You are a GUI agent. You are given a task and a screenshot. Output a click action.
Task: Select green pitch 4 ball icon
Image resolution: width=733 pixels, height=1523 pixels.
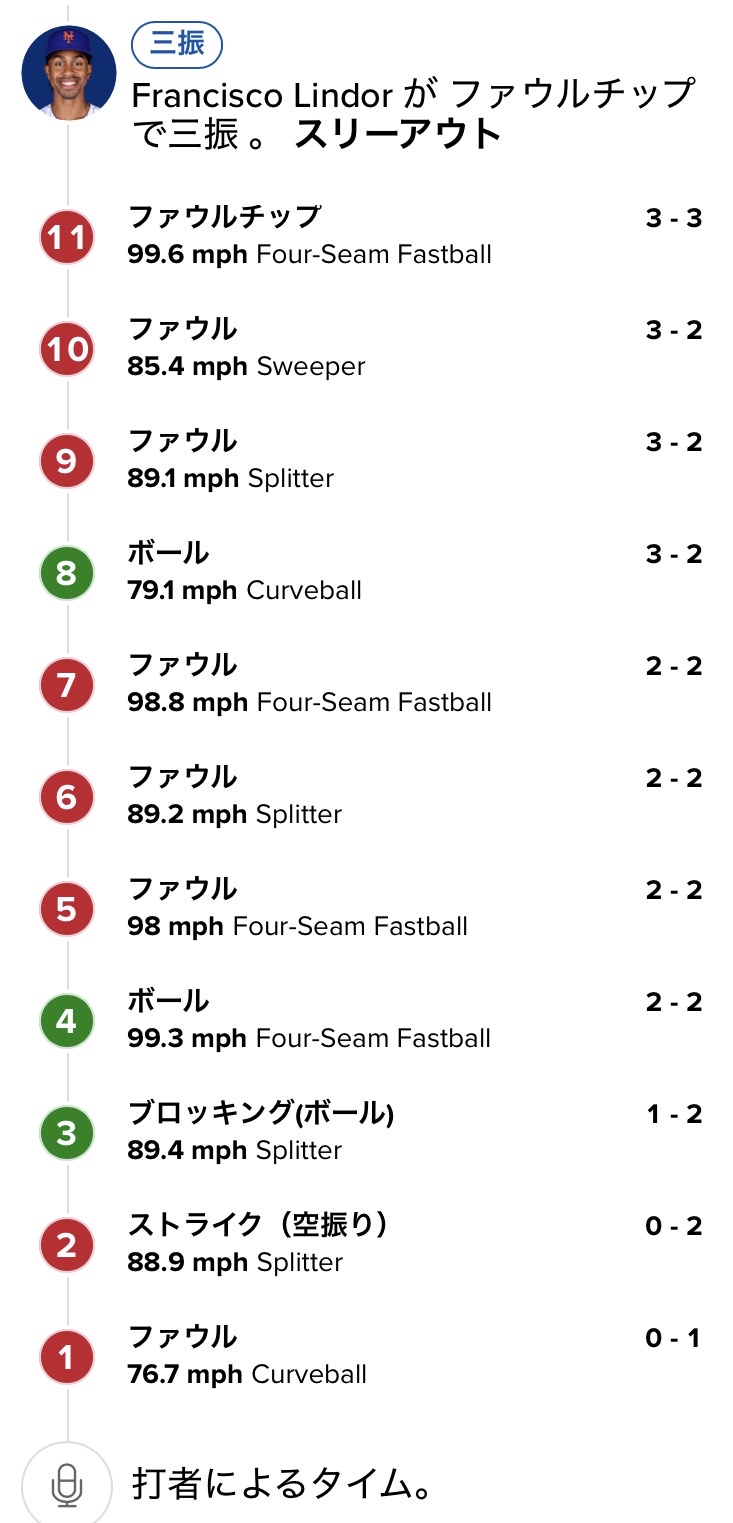click(x=67, y=1022)
